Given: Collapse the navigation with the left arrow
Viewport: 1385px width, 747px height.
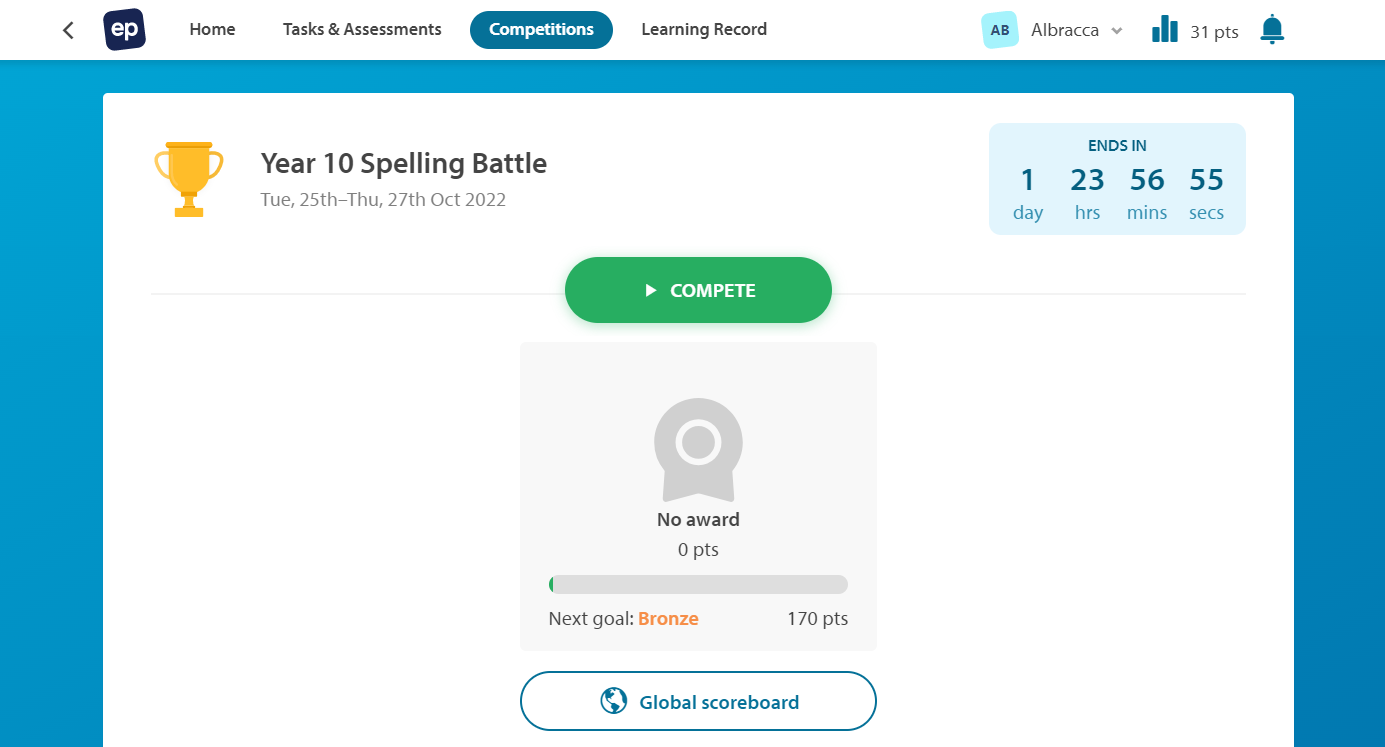Looking at the screenshot, I should pyautogui.click(x=67, y=29).
